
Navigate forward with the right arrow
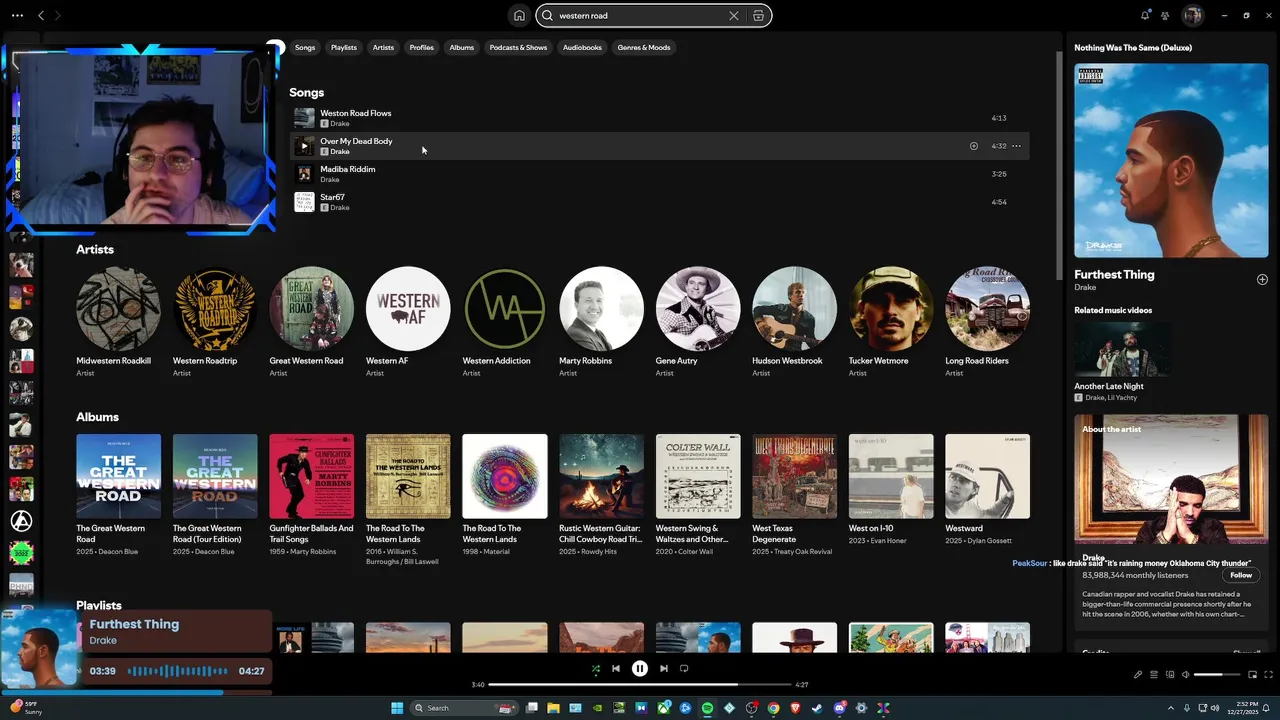tap(57, 15)
